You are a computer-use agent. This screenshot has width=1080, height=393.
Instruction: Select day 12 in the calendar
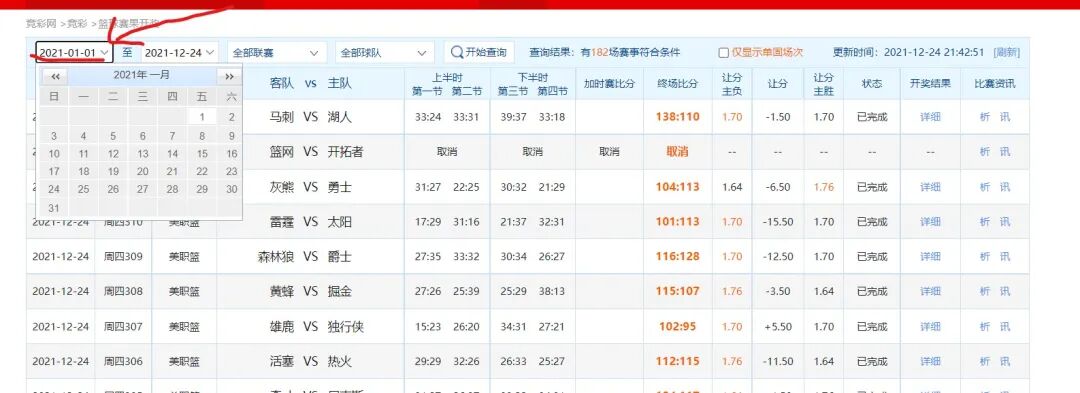coord(113,153)
